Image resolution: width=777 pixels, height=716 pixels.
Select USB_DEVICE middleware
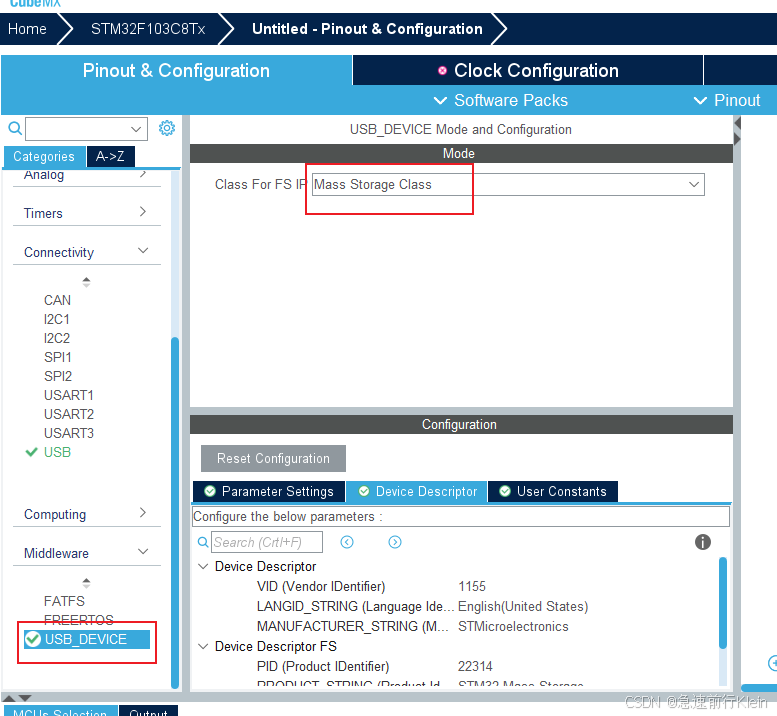click(87, 639)
